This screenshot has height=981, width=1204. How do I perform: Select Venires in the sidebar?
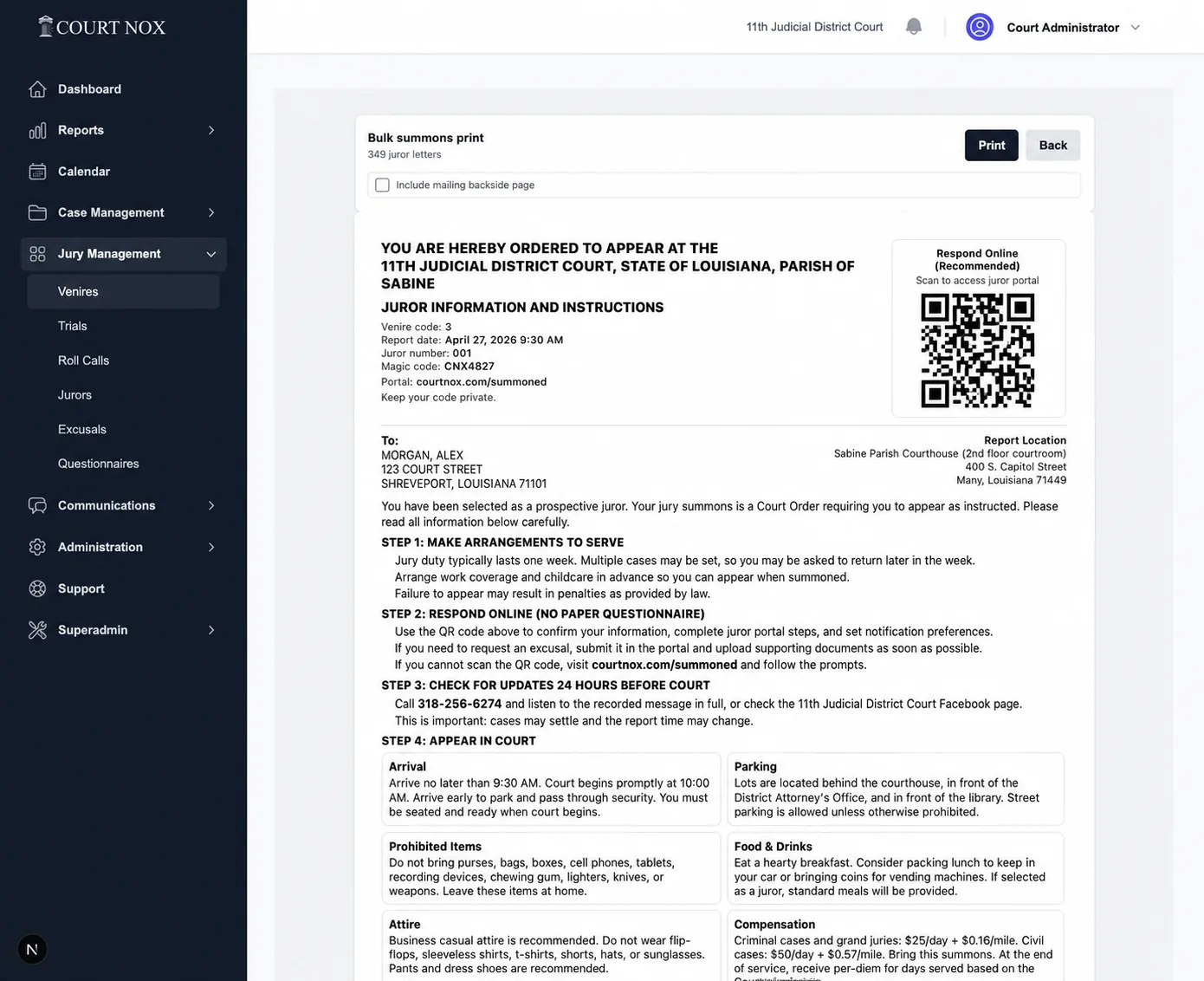123,291
